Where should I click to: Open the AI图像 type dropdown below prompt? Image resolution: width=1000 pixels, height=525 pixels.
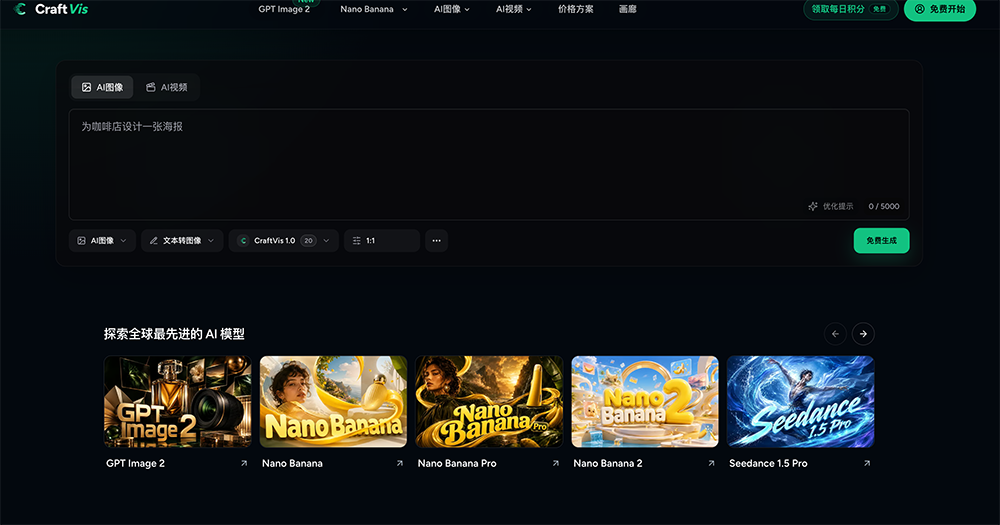pyautogui.click(x=102, y=240)
